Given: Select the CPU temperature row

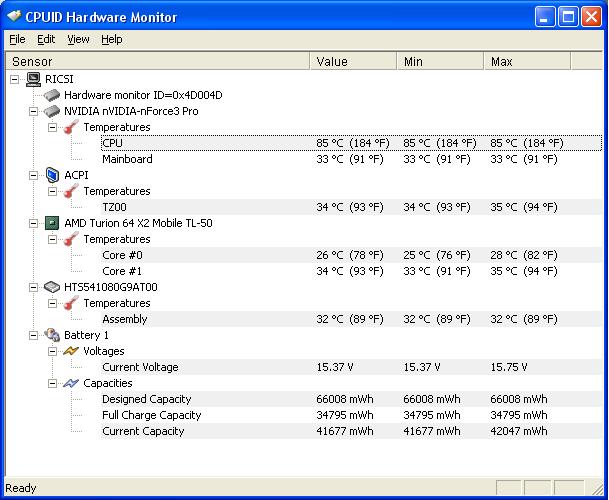Looking at the screenshot, I should click(351, 143).
